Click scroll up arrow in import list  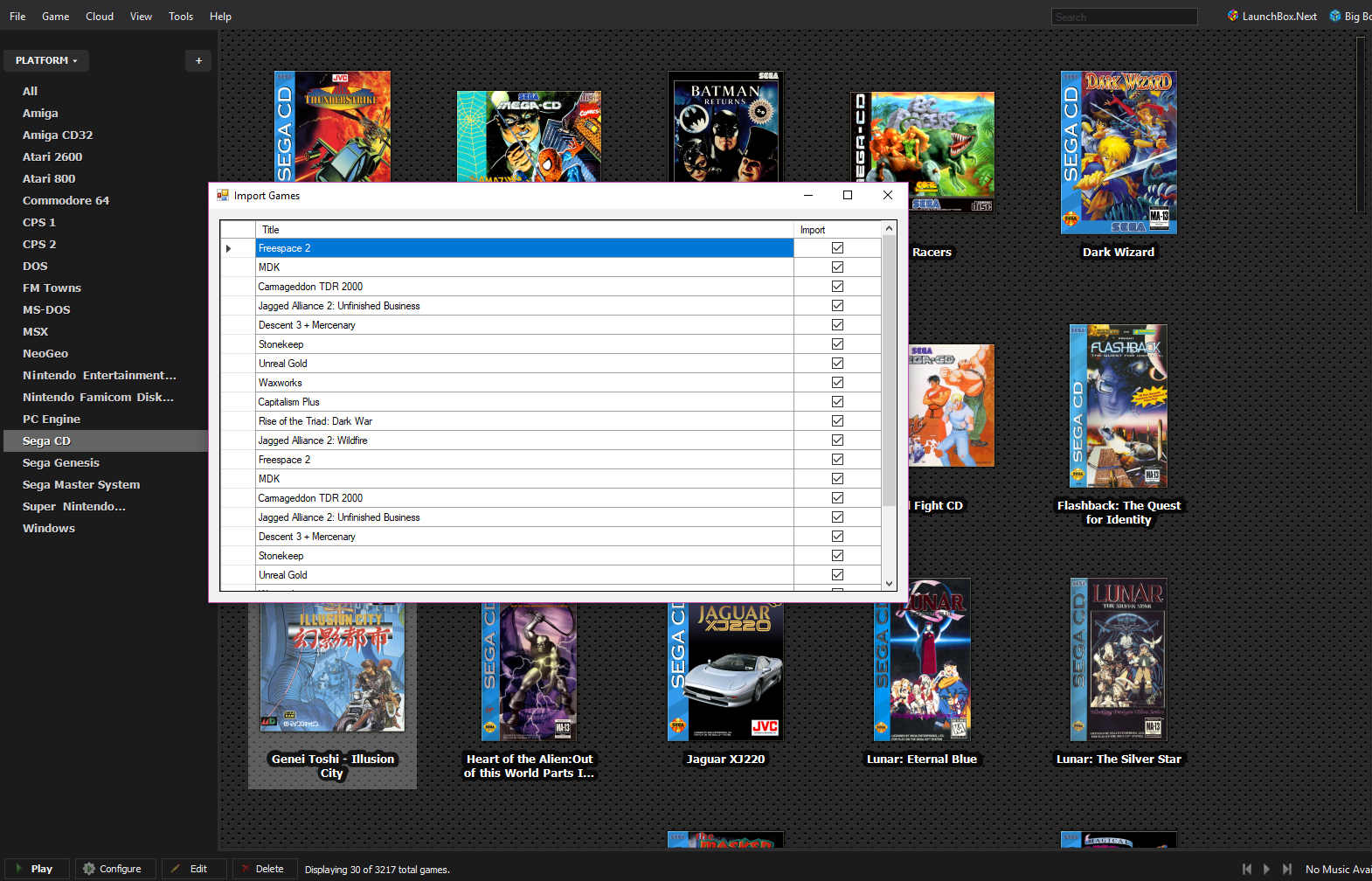tap(889, 228)
